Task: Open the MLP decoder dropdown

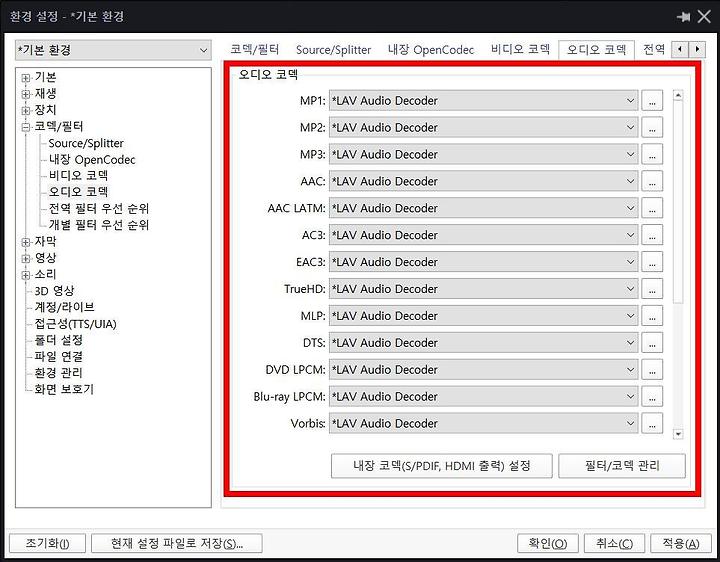Action: click(484, 316)
